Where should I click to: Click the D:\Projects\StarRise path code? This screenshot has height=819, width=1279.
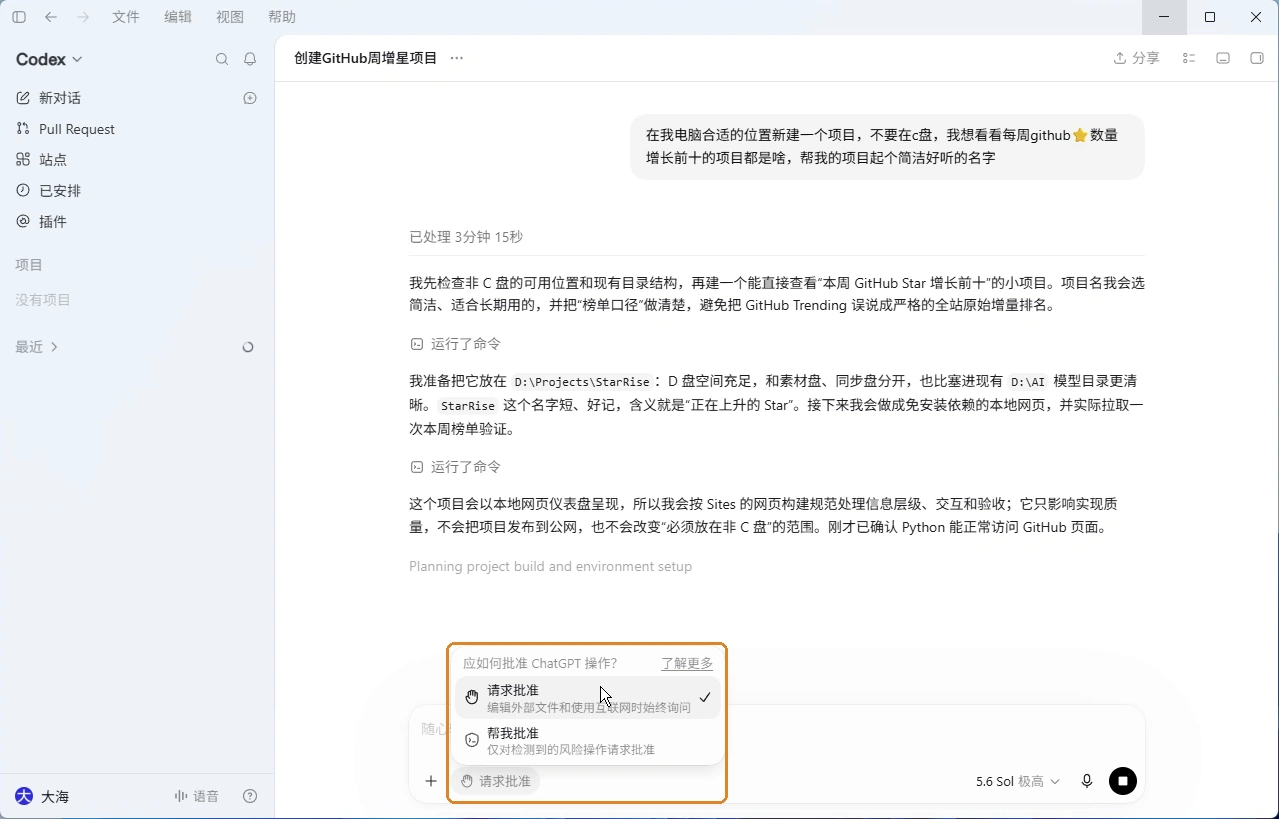pos(581,382)
